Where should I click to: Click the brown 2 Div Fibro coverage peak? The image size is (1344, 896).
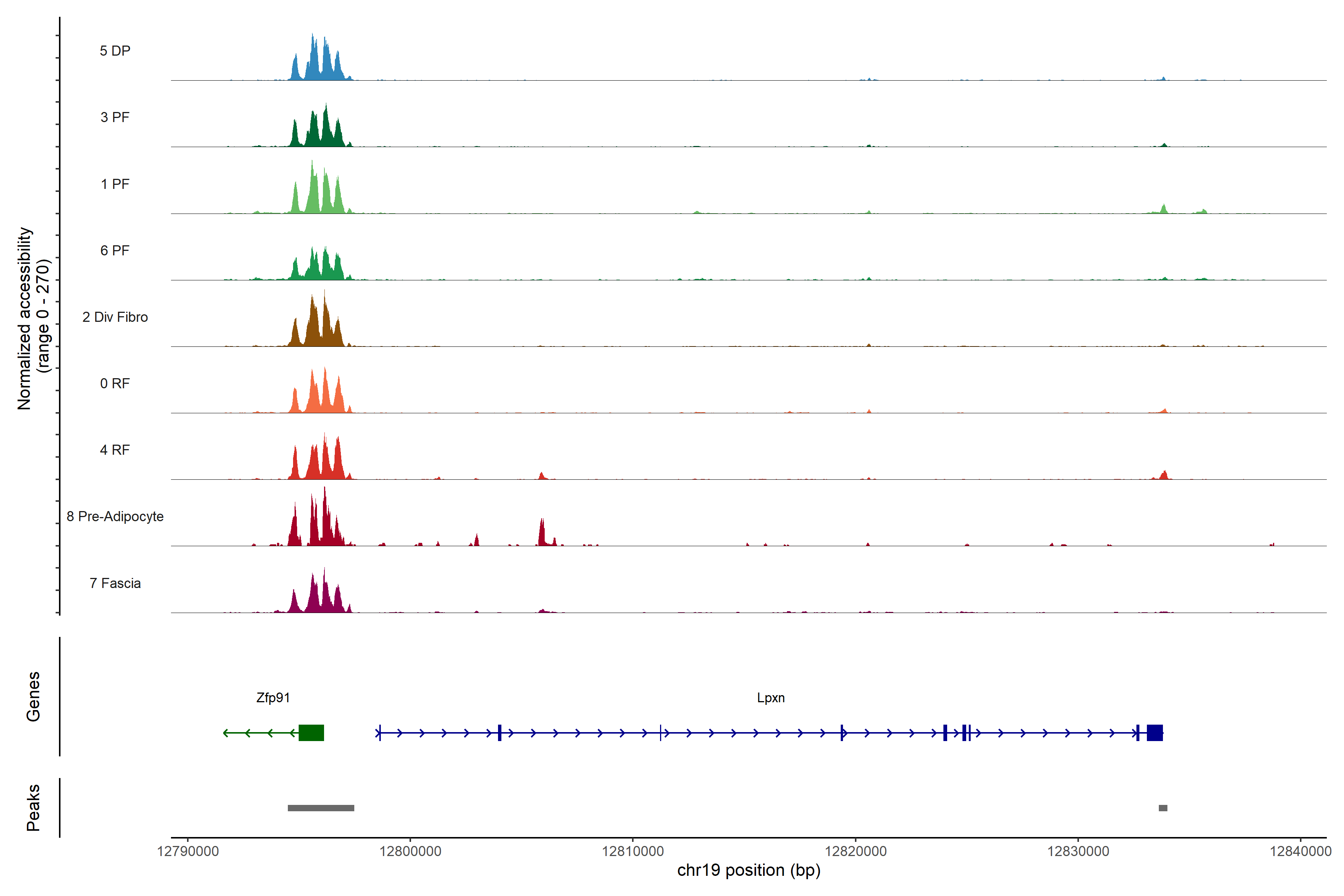(314, 329)
